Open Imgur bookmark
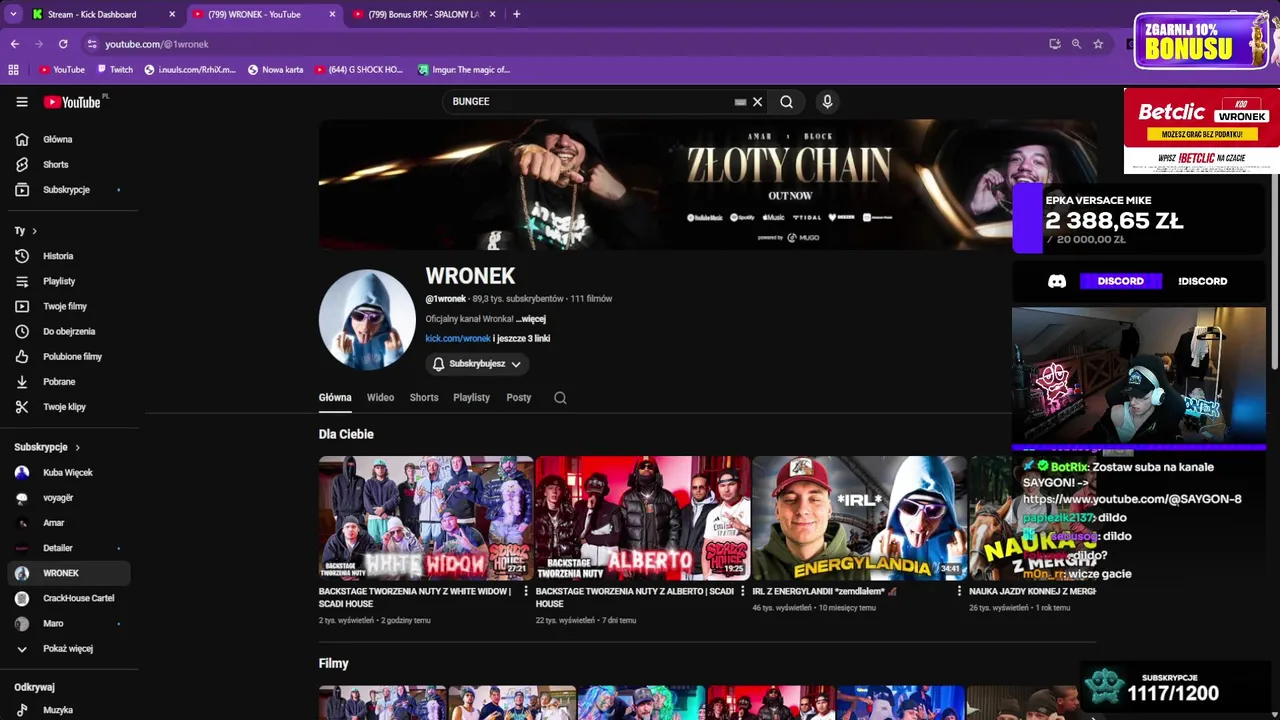The image size is (1280, 720). click(x=464, y=70)
